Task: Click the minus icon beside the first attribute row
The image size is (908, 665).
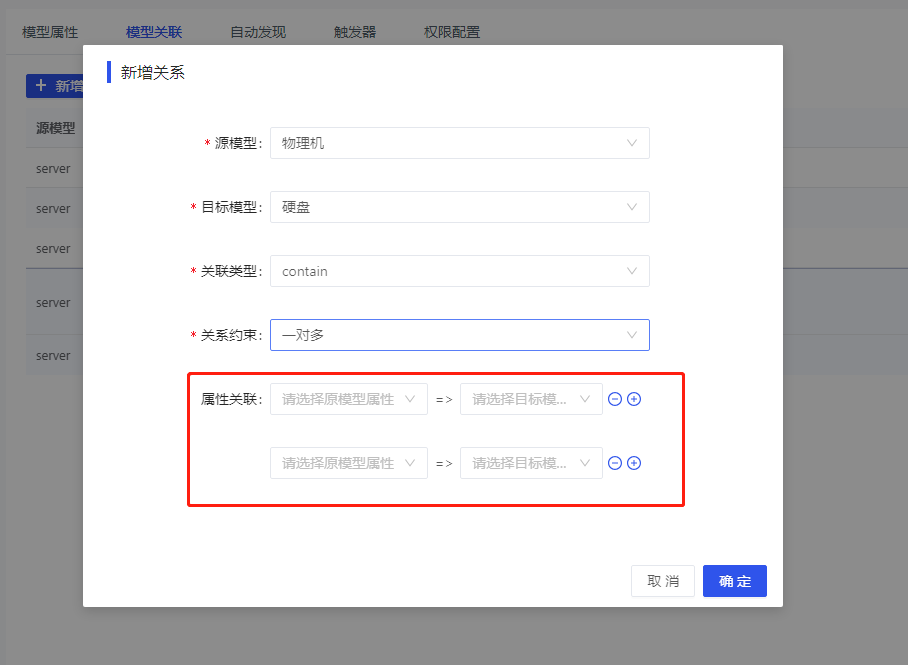Action: click(x=614, y=398)
